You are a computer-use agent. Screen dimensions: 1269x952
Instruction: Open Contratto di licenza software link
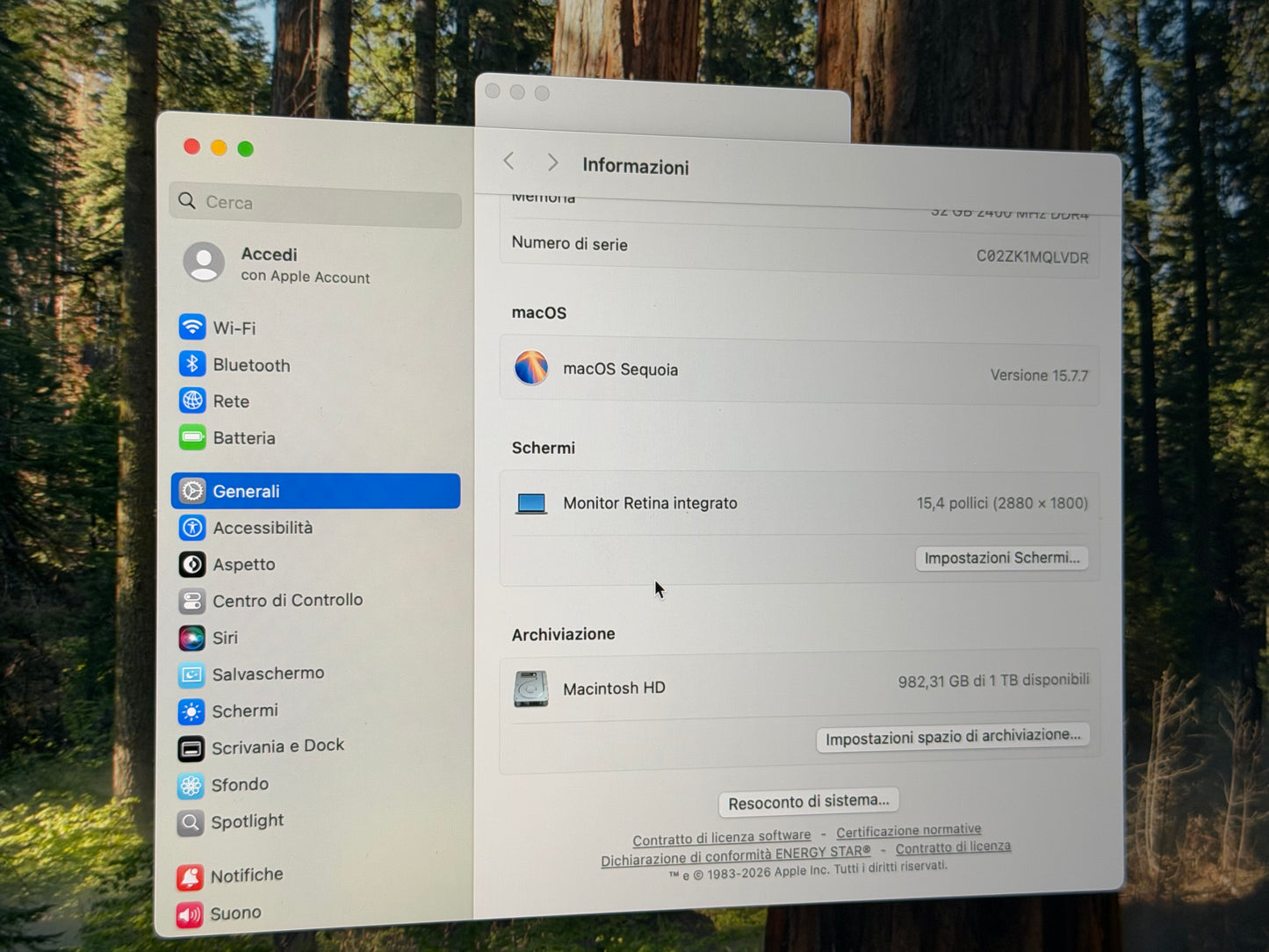[x=722, y=838]
